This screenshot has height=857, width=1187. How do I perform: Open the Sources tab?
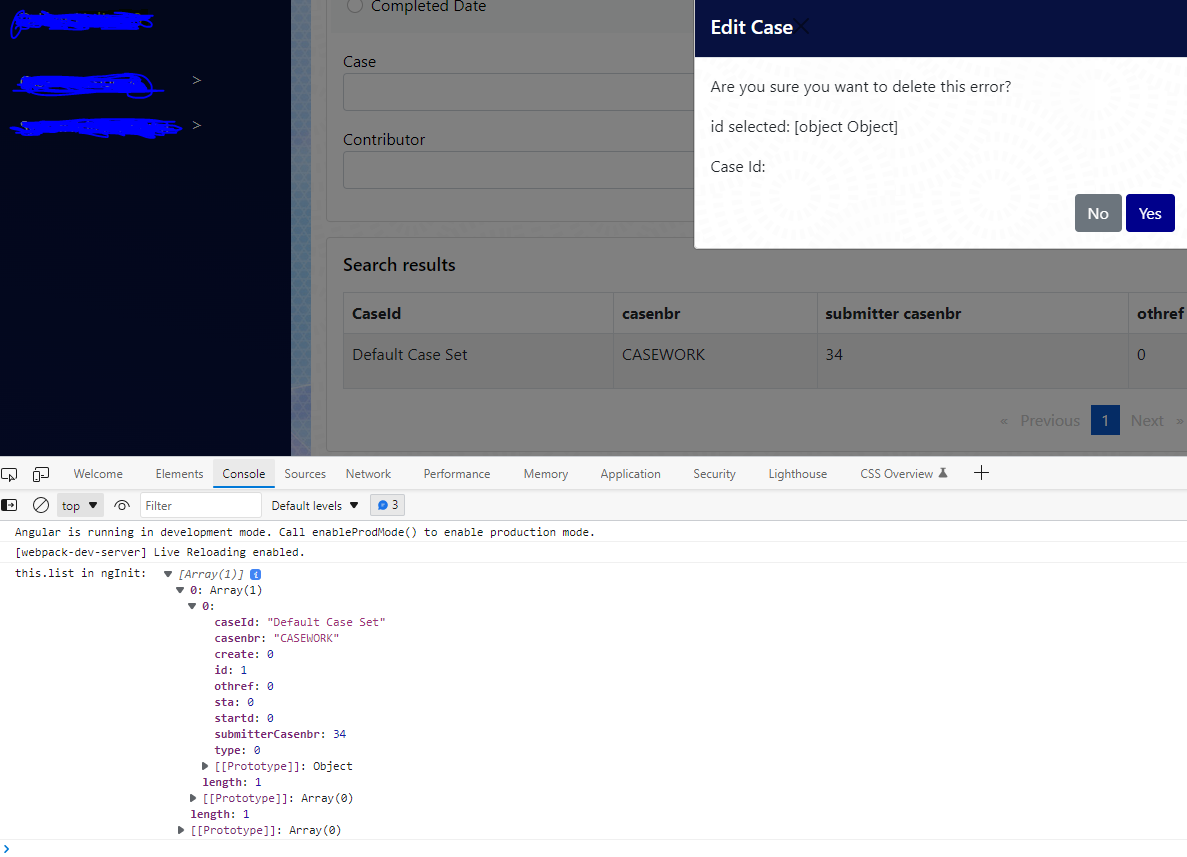pos(305,474)
